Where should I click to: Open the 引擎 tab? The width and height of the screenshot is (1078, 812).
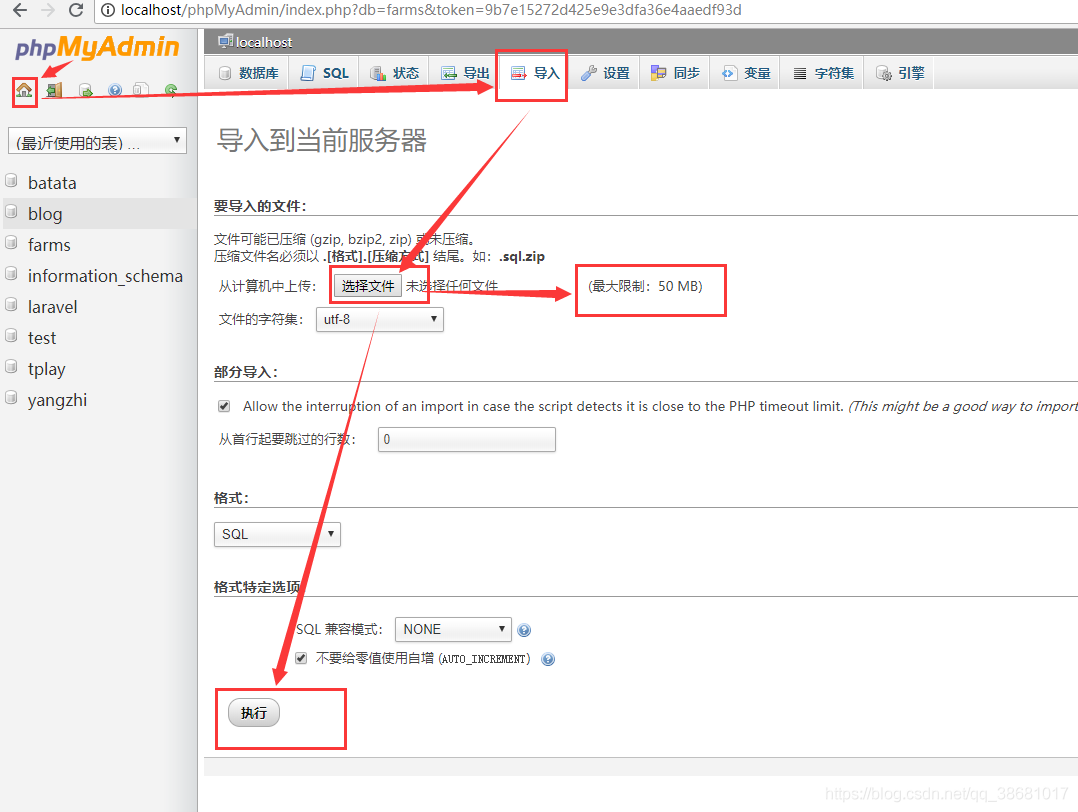(x=900, y=73)
